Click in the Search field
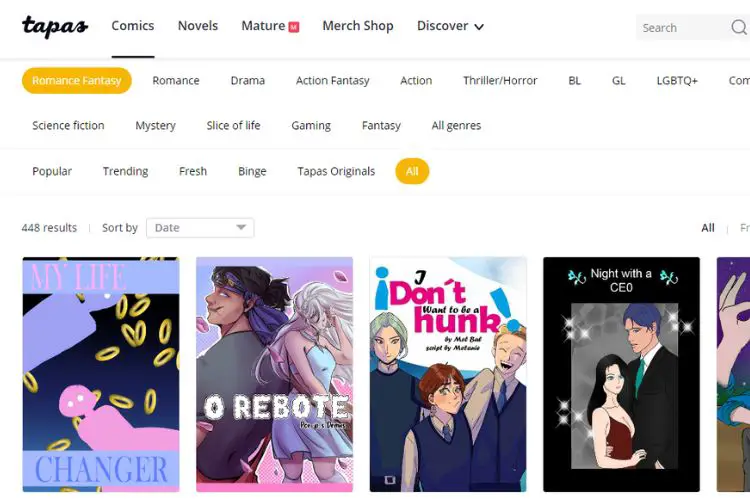750x499 pixels. [x=684, y=27]
